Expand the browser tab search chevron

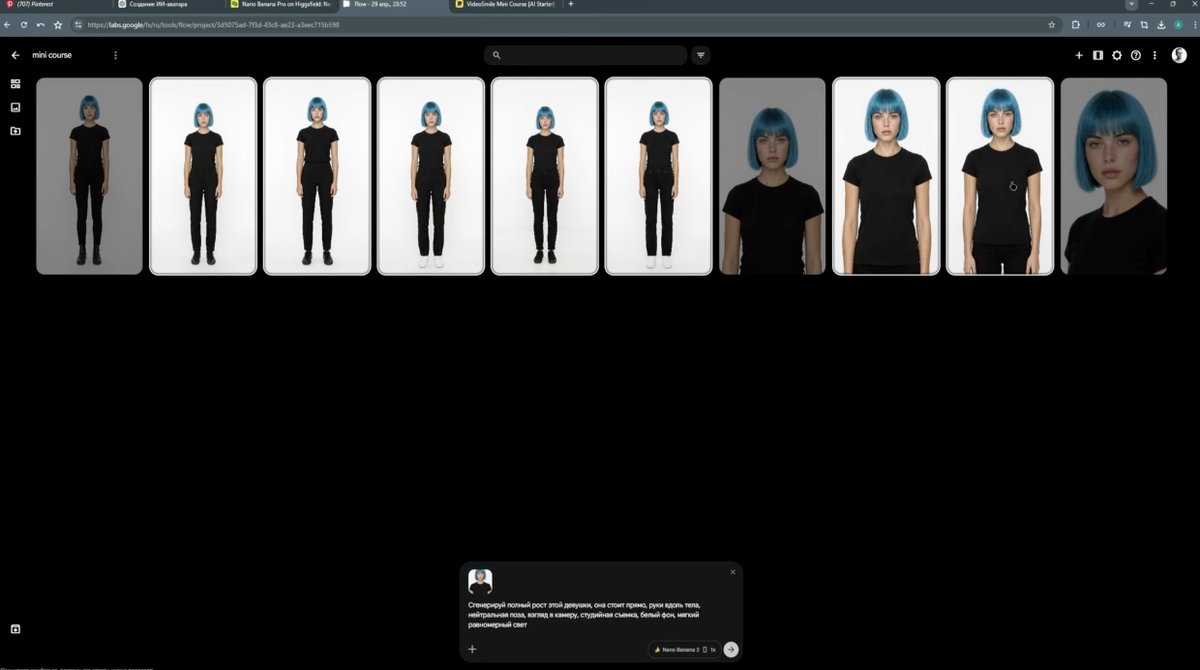pyautogui.click(x=1131, y=4)
